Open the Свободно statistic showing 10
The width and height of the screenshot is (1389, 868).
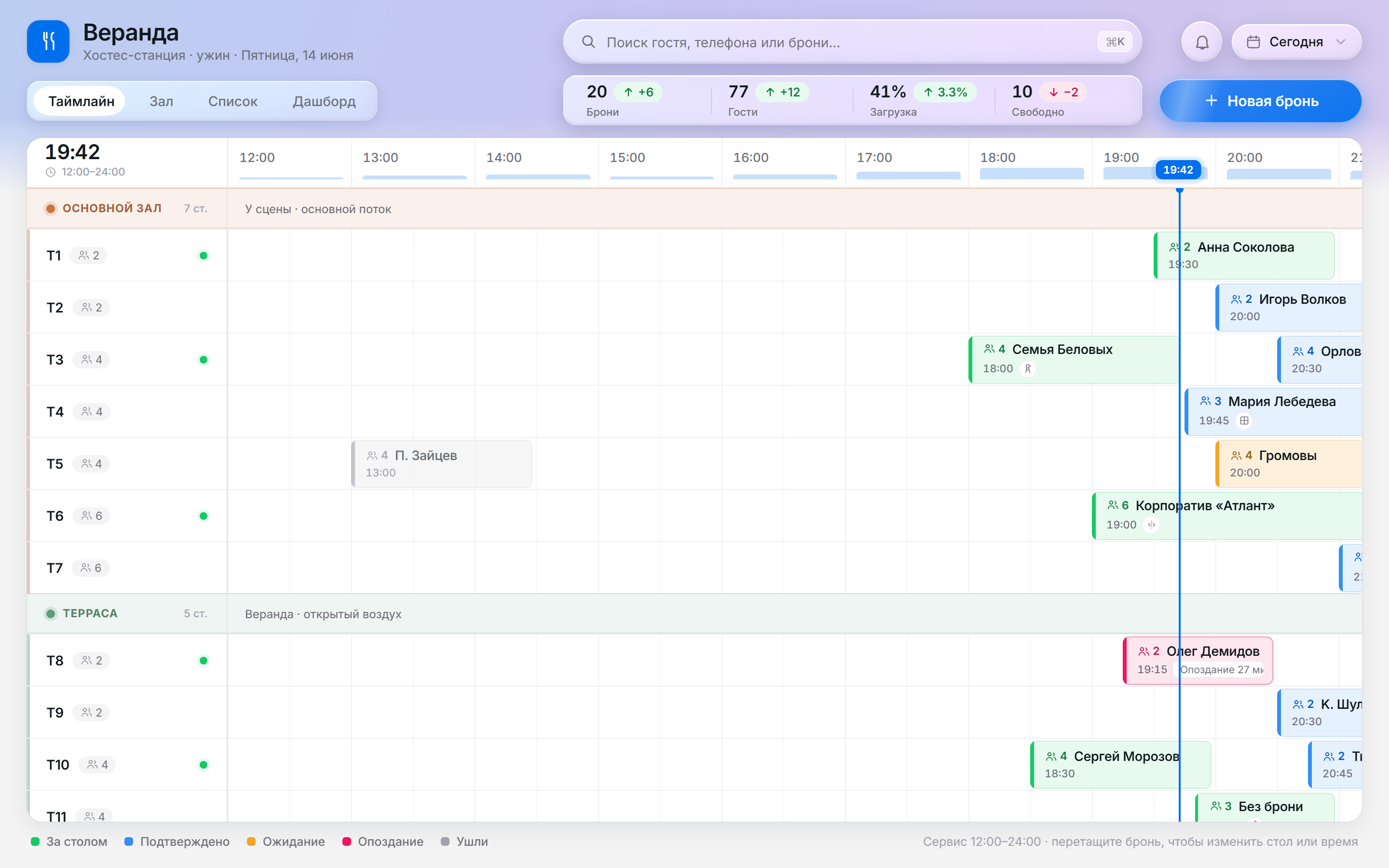[1063, 100]
